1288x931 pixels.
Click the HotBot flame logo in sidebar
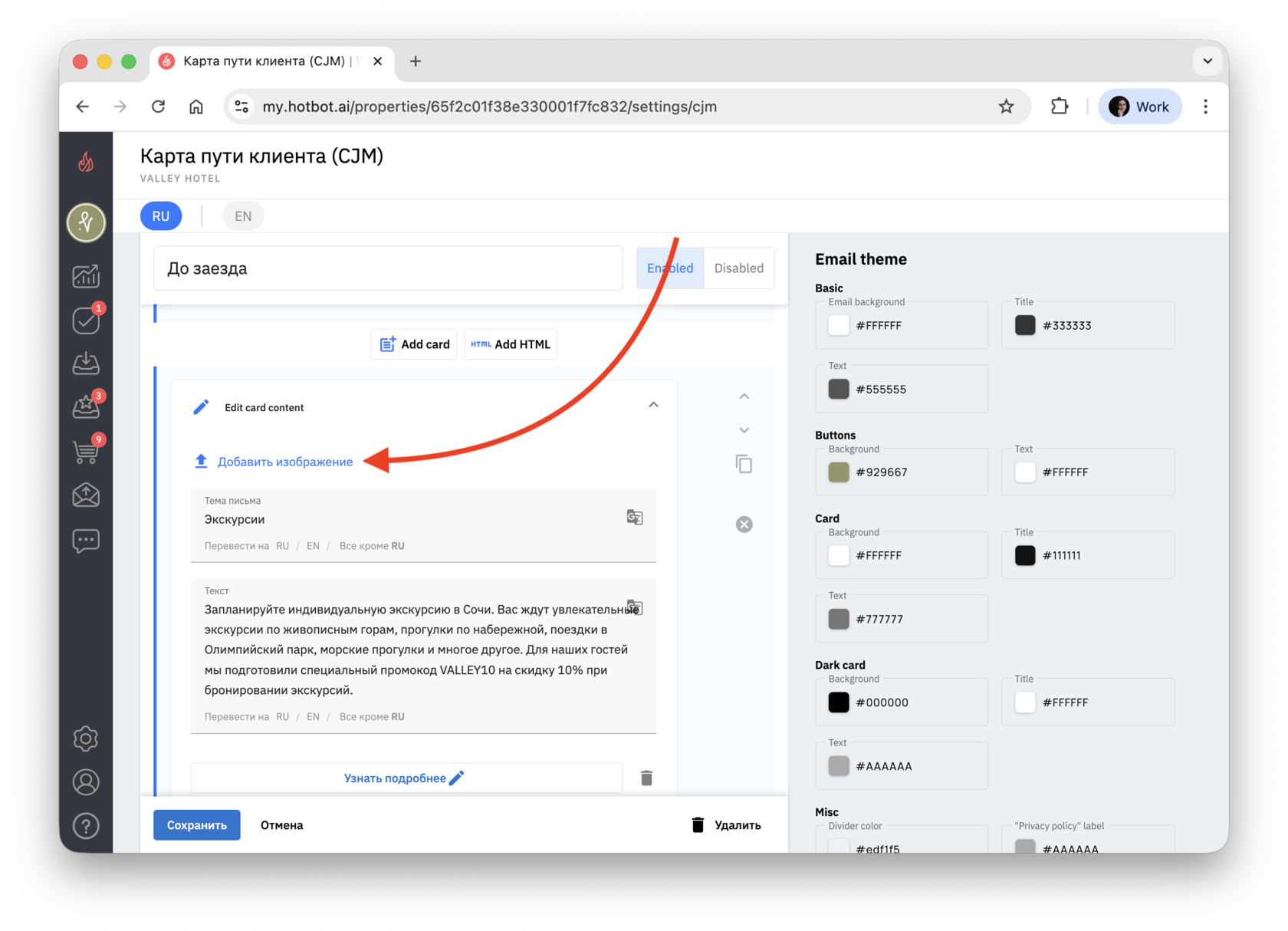pos(86,162)
